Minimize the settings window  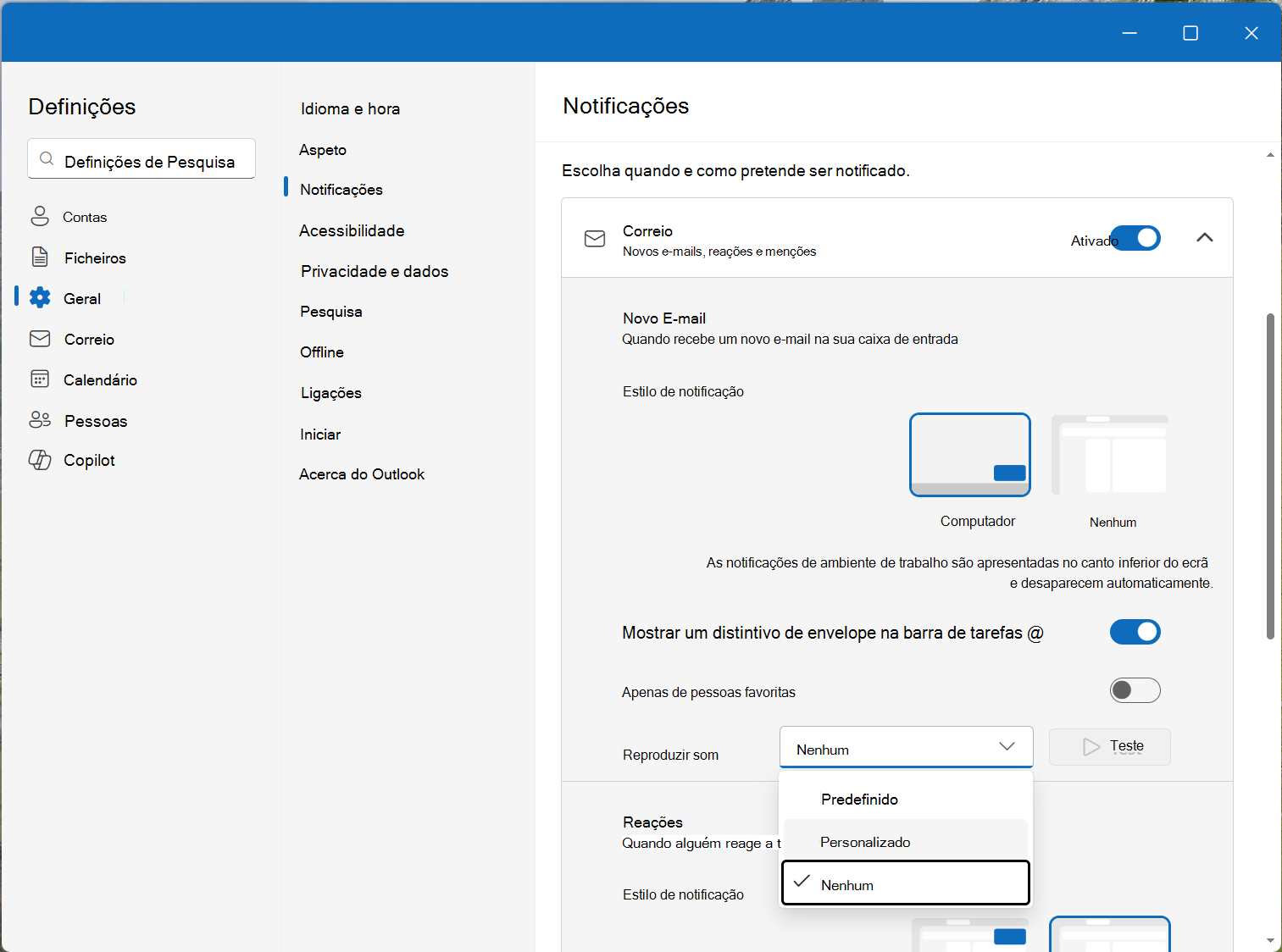click(1129, 33)
